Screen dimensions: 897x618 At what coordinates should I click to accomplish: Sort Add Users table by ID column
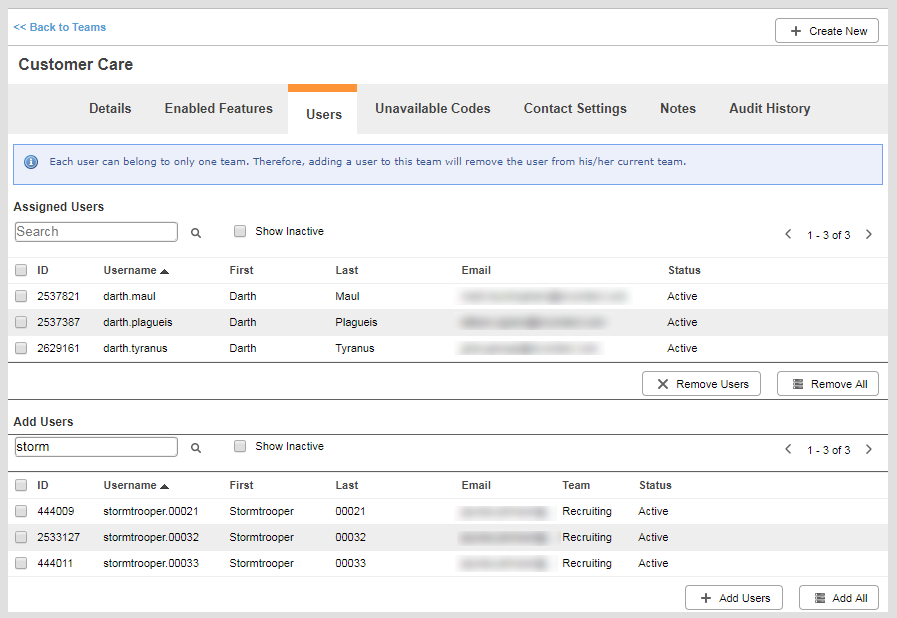tap(43, 485)
